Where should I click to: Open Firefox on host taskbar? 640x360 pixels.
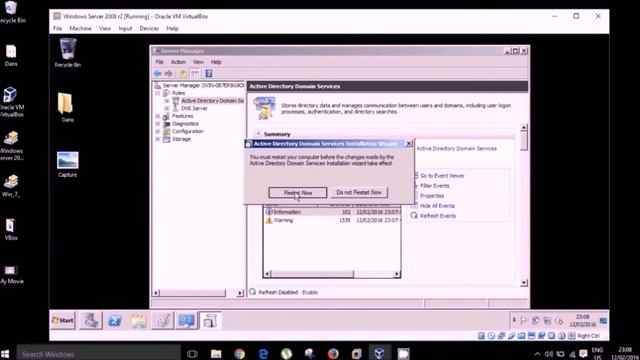(333, 353)
